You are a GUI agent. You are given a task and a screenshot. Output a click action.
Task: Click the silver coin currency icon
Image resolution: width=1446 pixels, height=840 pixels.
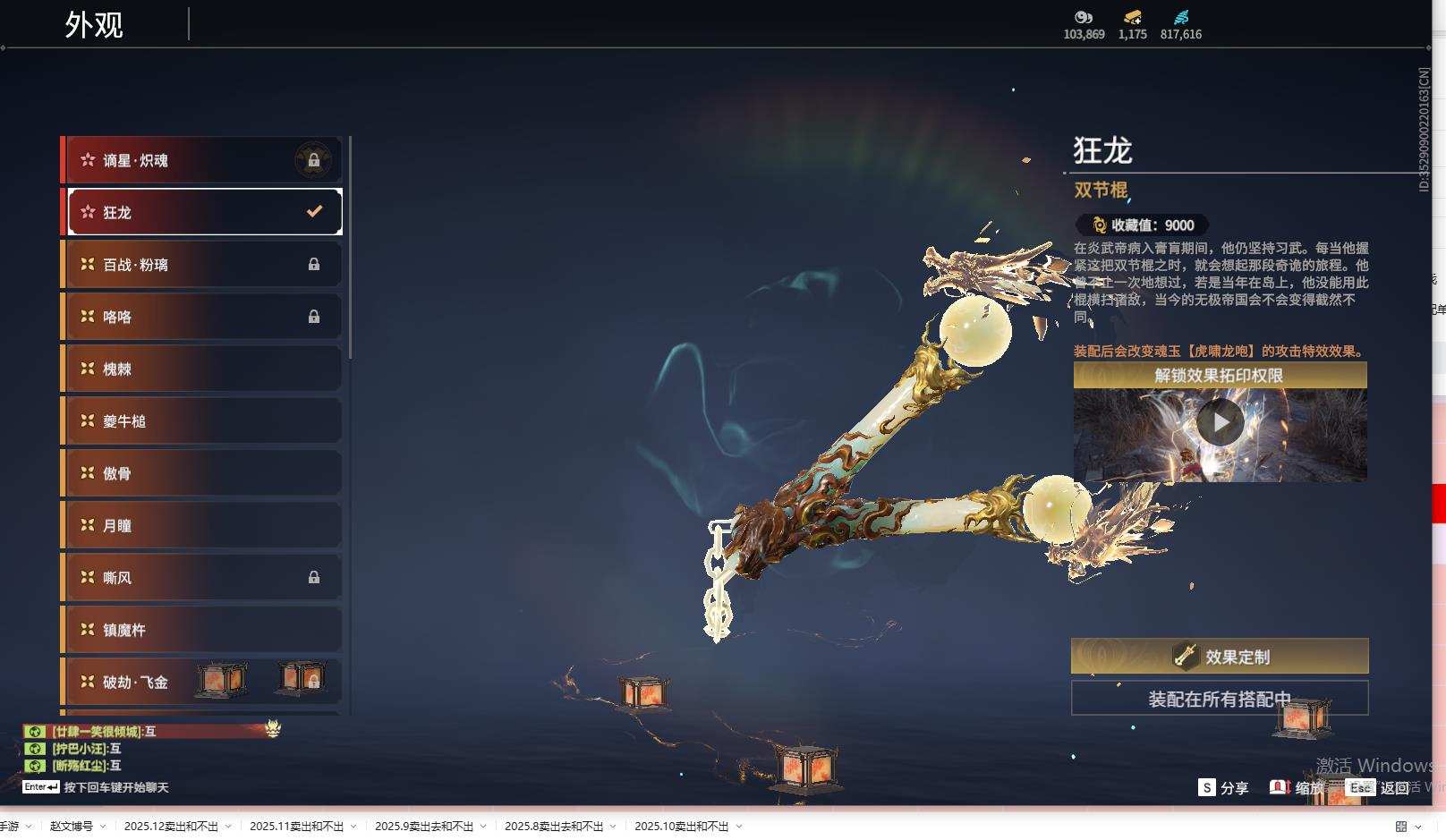[x=1084, y=17]
